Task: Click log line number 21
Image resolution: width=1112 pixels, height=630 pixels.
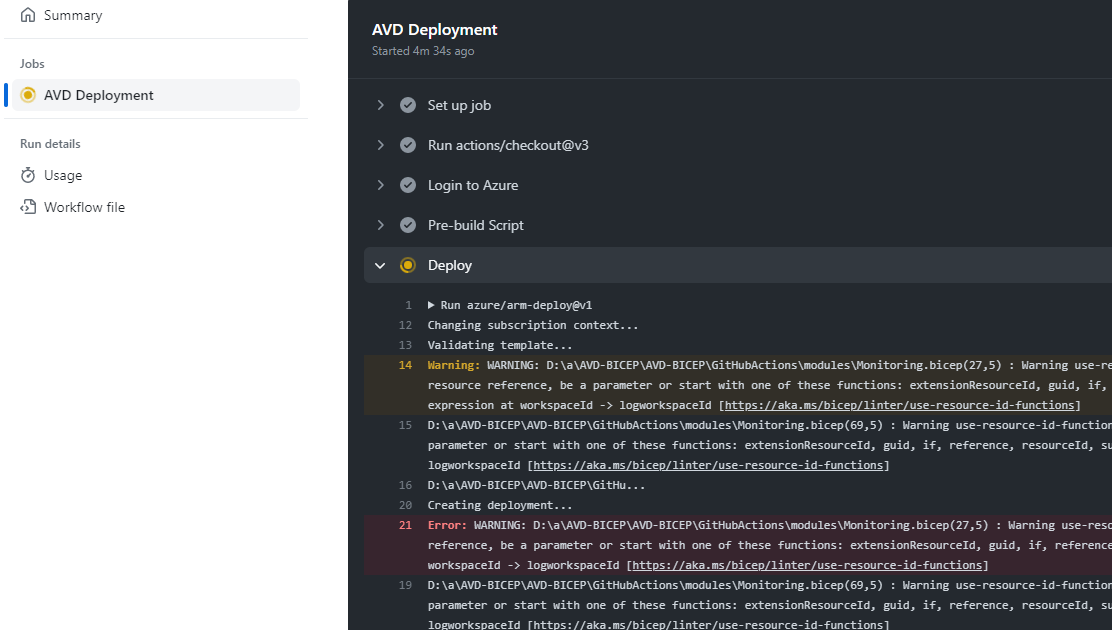Action: pyautogui.click(x=405, y=525)
